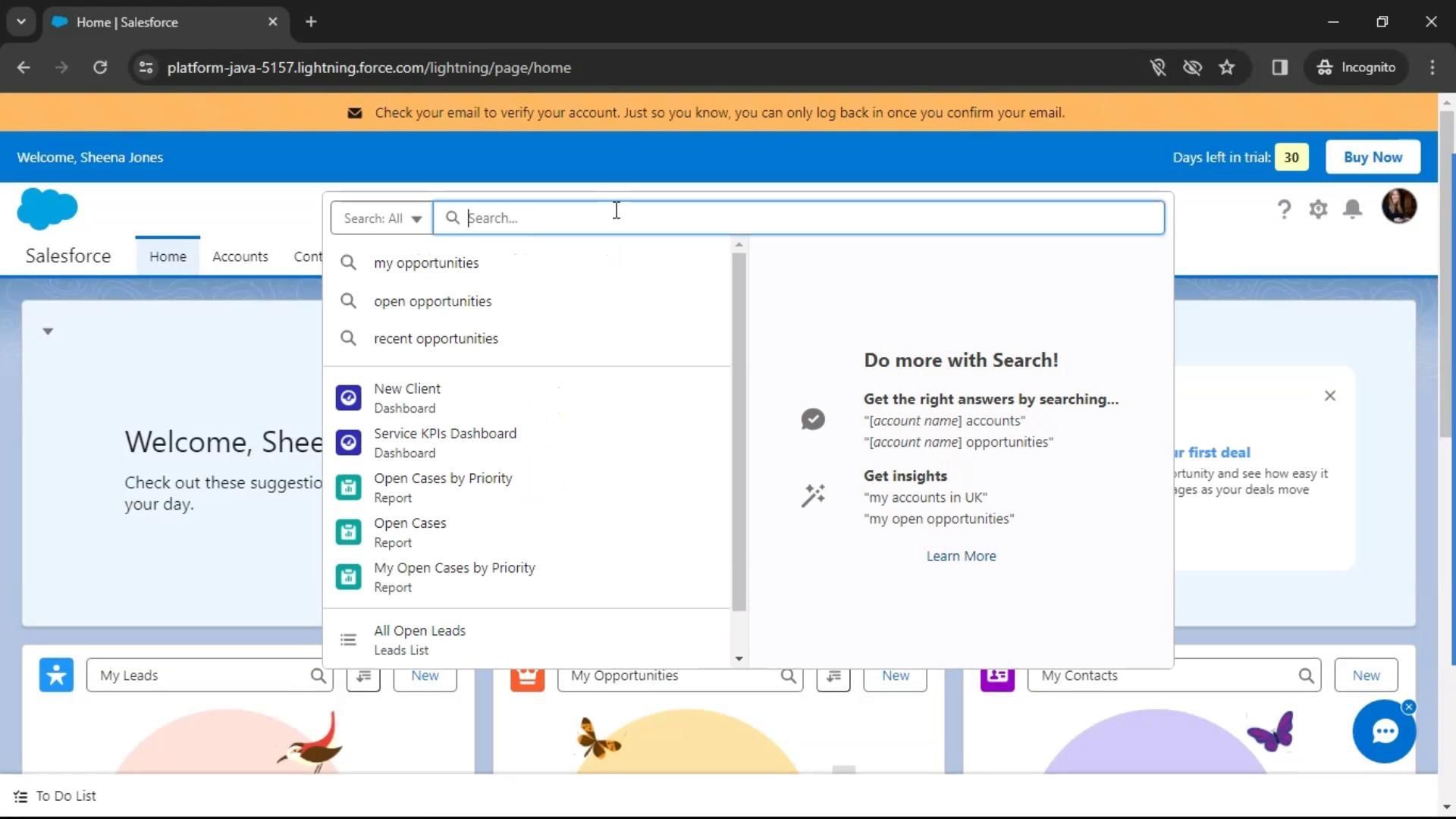Select "my opportunities" search suggestion

pyautogui.click(x=426, y=263)
